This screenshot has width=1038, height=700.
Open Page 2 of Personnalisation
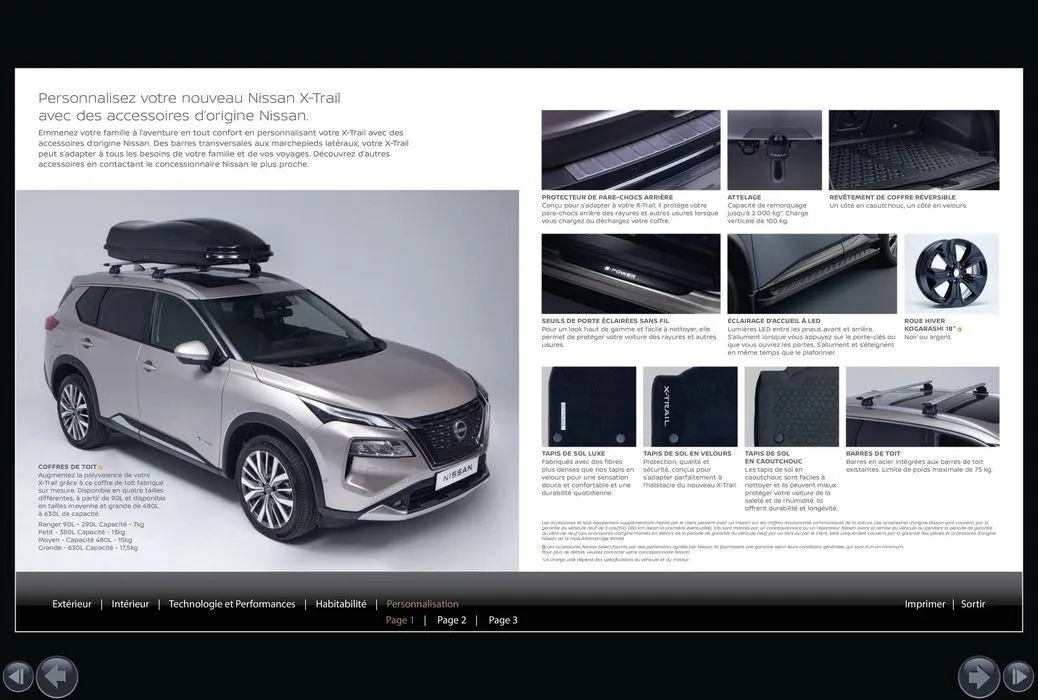(452, 619)
